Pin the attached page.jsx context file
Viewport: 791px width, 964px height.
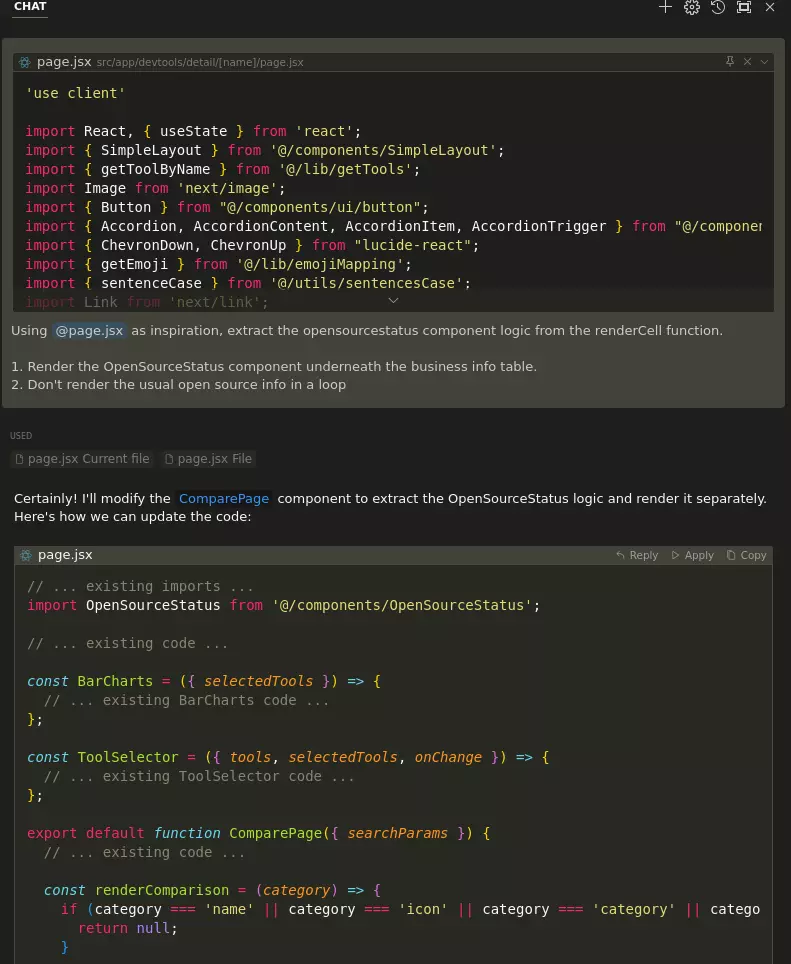pyautogui.click(x=730, y=62)
